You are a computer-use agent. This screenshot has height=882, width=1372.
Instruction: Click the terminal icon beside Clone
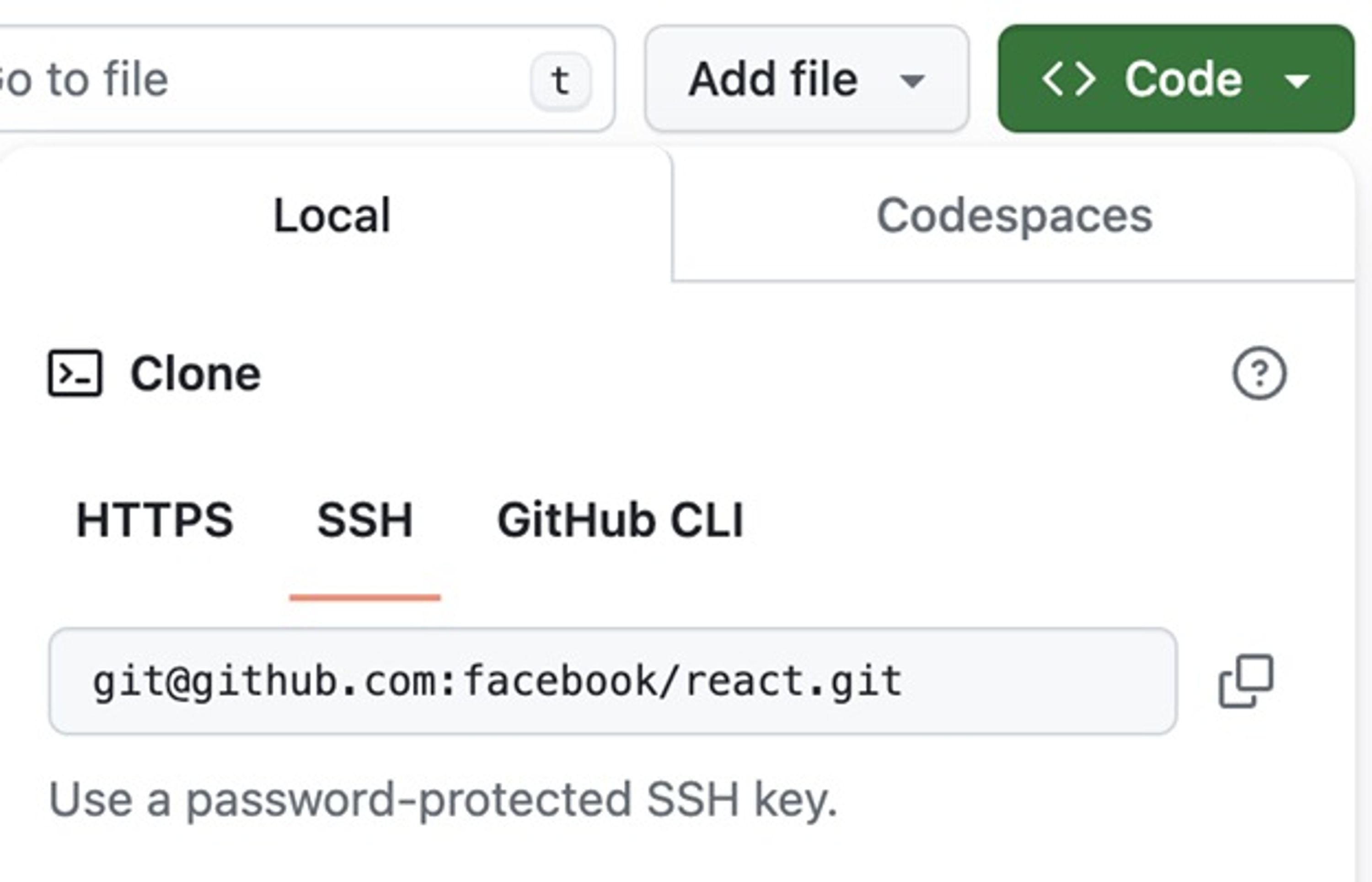point(75,373)
